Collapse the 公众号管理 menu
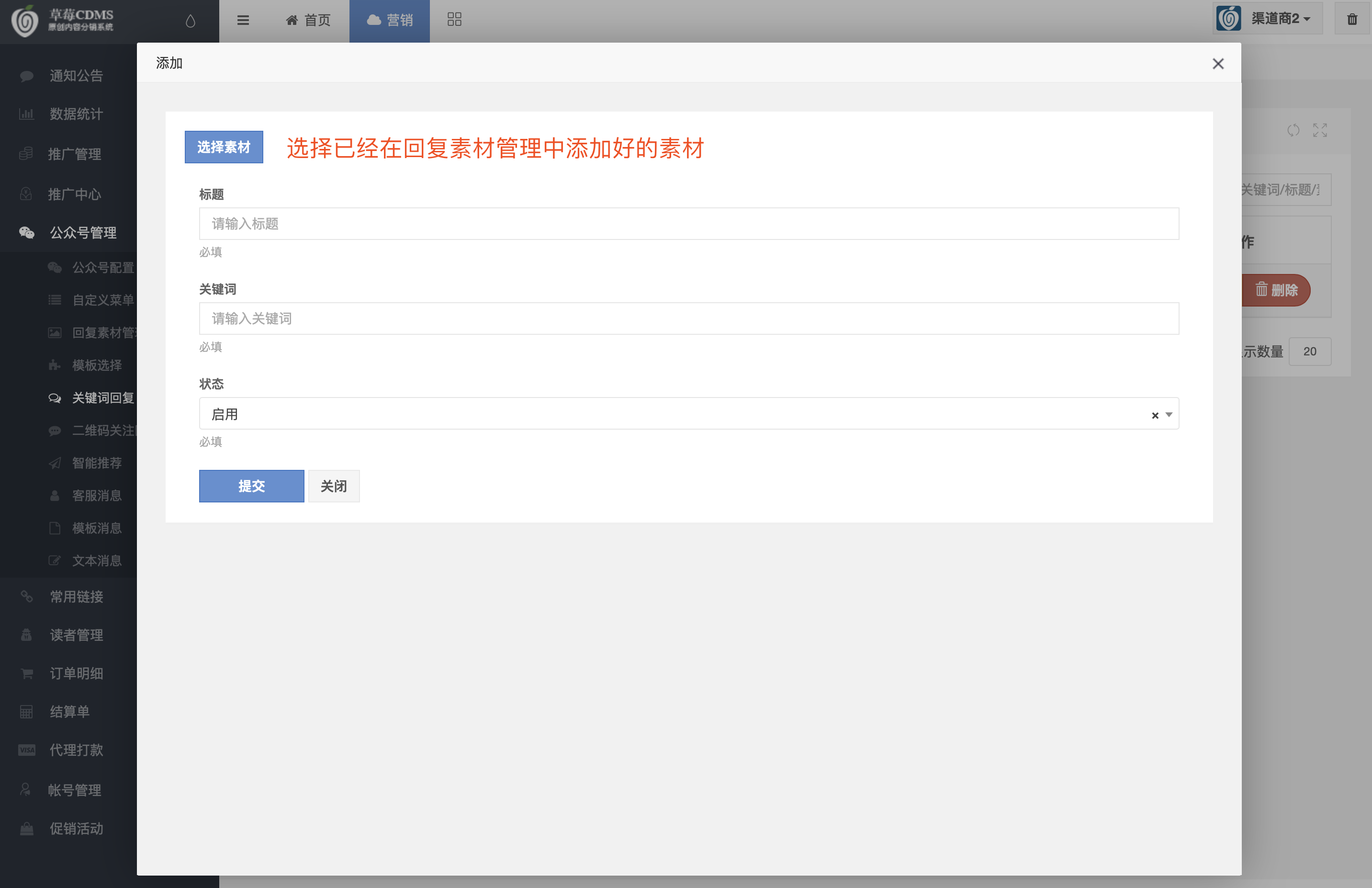Image resolution: width=1372 pixels, height=888 pixels. click(68, 232)
